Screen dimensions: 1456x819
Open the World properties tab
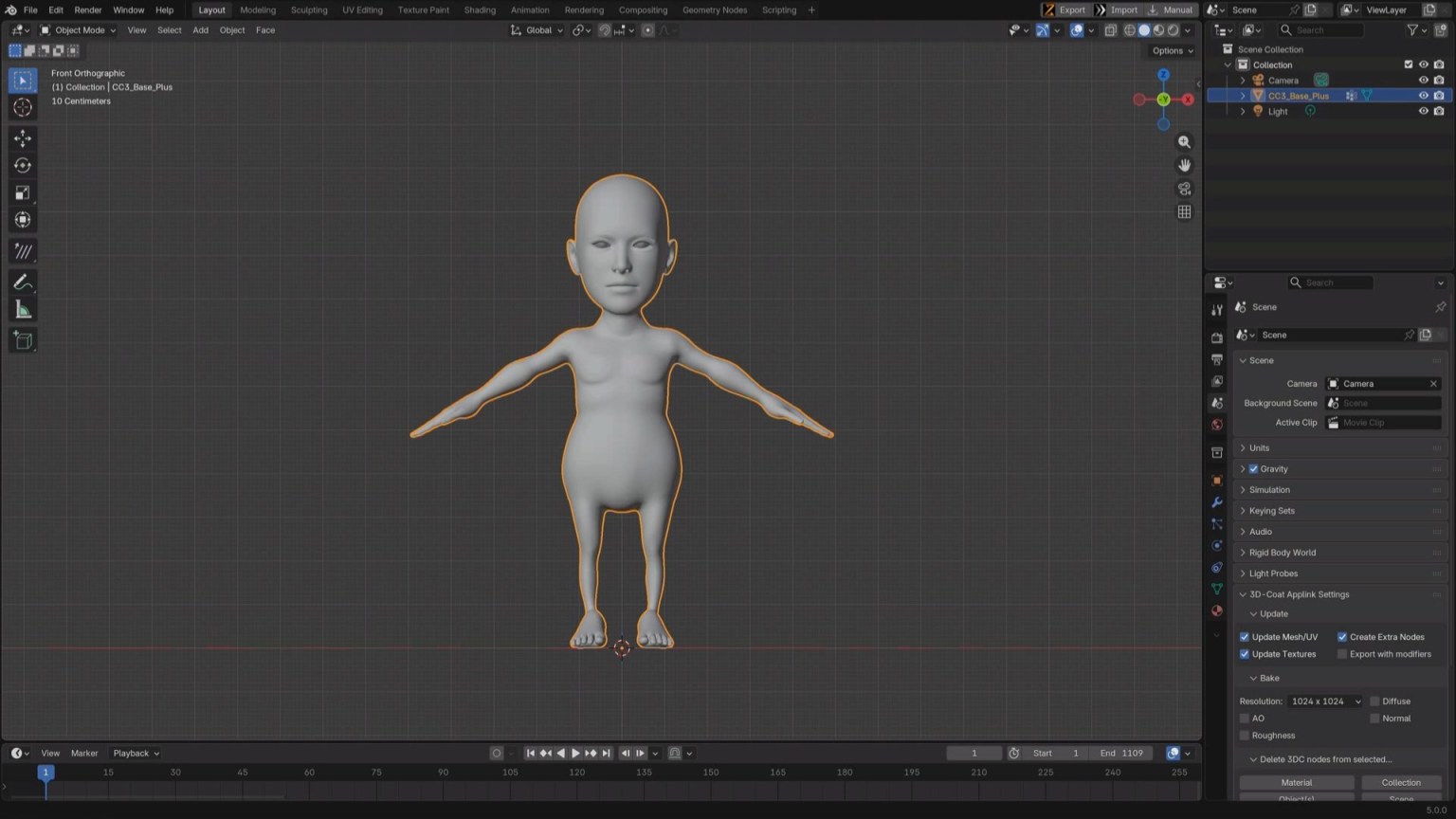tap(1217, 425)
